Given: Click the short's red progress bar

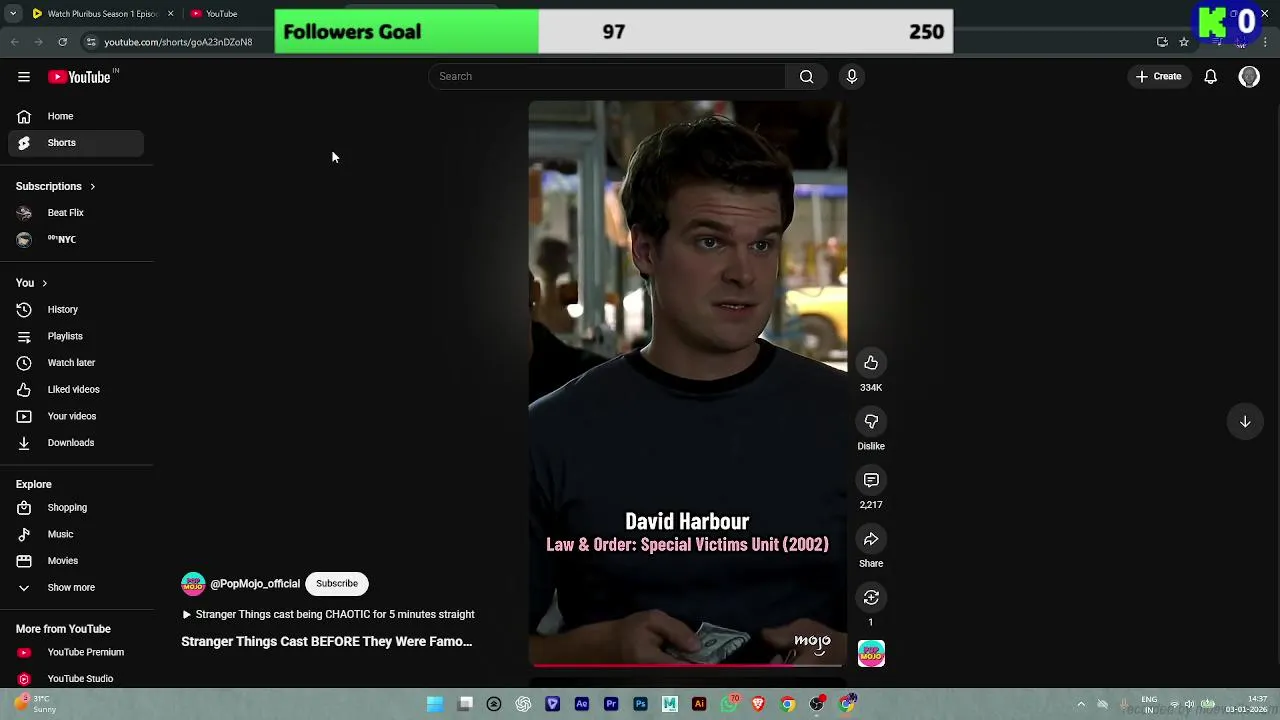Looking at the screenshot, I should (688, 664).
